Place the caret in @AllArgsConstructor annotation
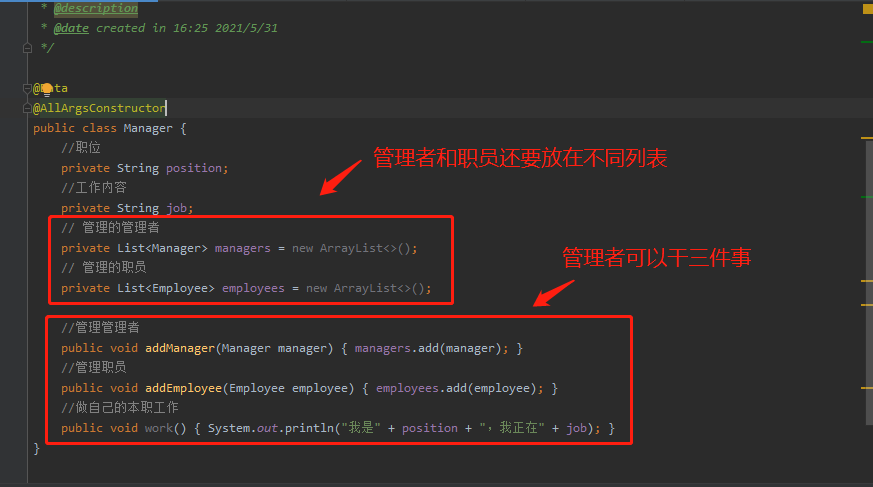873x487 pixels. click(100, 108)
